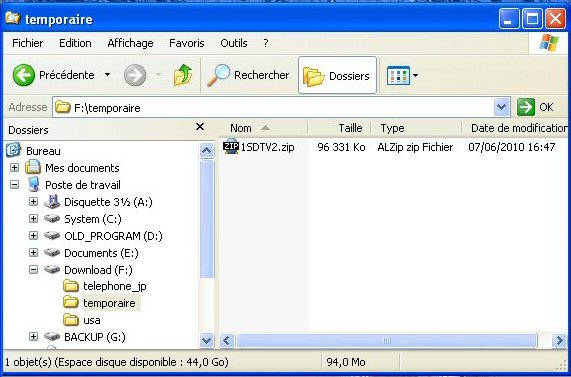Go up one folder level icon
The height and width of the screenshot is (377, 571).
pyautogui.click(x=183, y=75)
